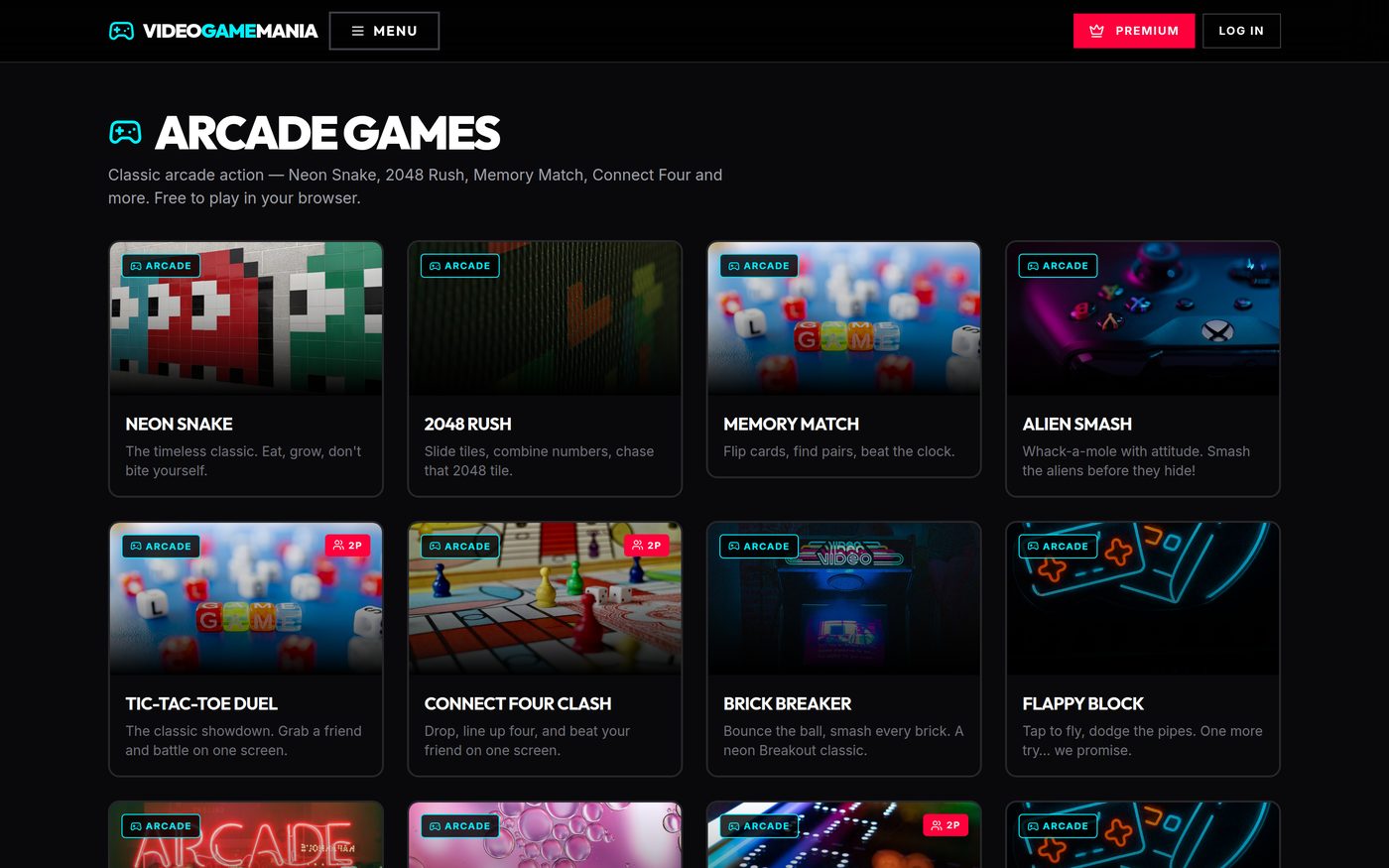Open the hamburger MENU button
1389x868 pixels.
point(384,31)
